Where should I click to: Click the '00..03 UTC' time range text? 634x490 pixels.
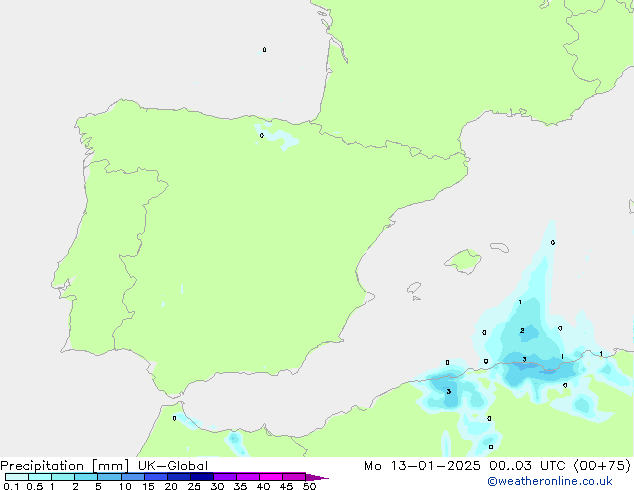click(x=528, y=466)
